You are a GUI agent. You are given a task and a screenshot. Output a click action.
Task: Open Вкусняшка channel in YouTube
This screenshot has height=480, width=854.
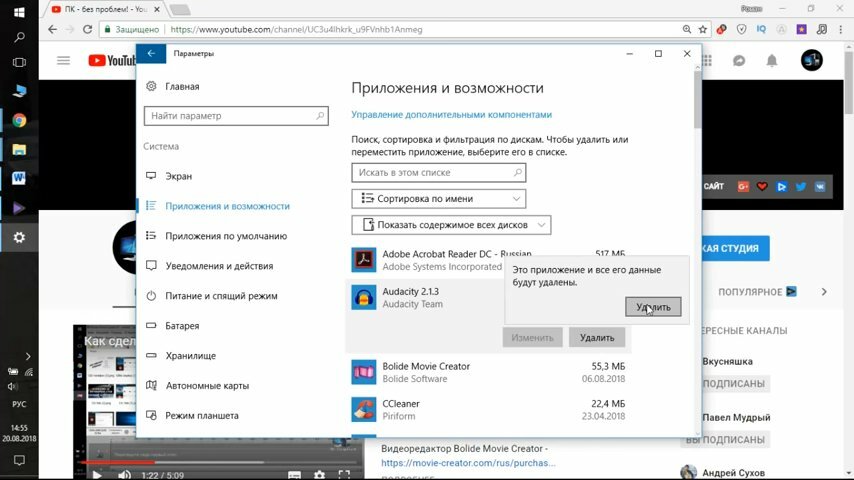coord(727,361)
